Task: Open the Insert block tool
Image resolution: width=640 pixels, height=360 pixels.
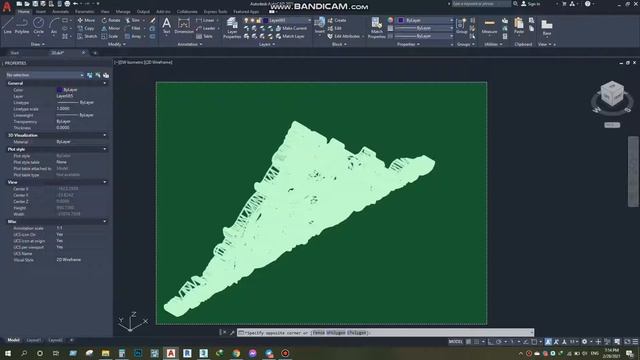Action: click(x=320, y=25)
